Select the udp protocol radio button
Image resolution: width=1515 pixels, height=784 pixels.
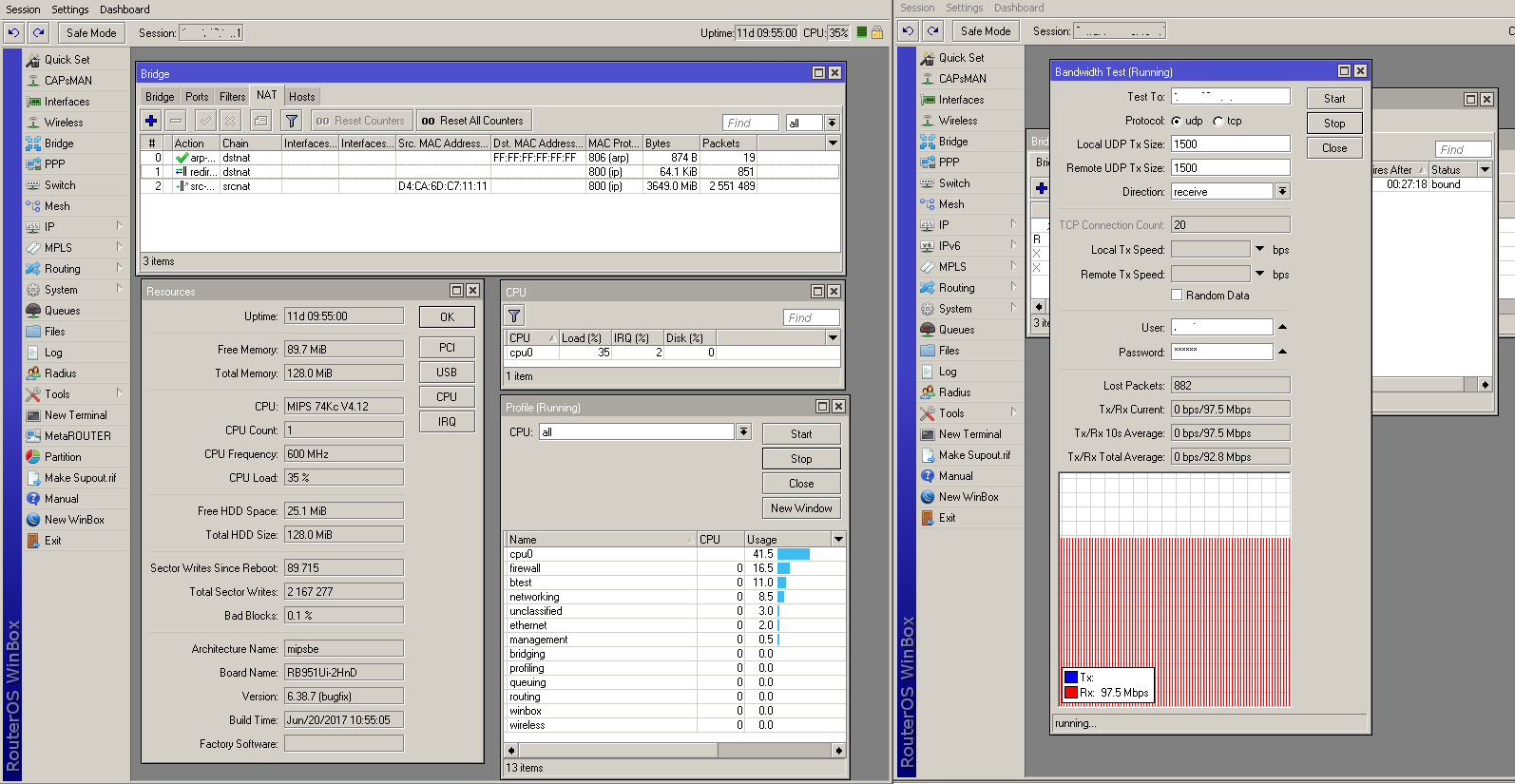pyautogui.click(x=1177, y=122)
